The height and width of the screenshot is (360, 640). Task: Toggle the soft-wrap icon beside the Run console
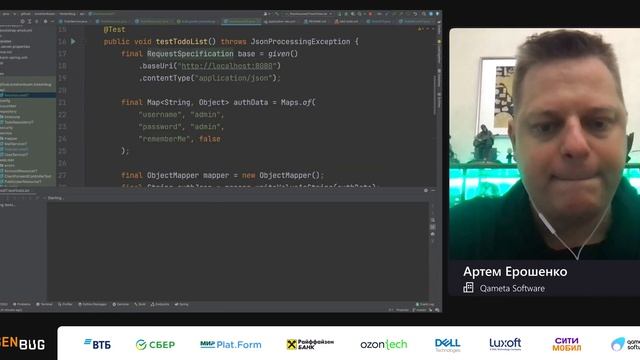click(x=433, y=220)
